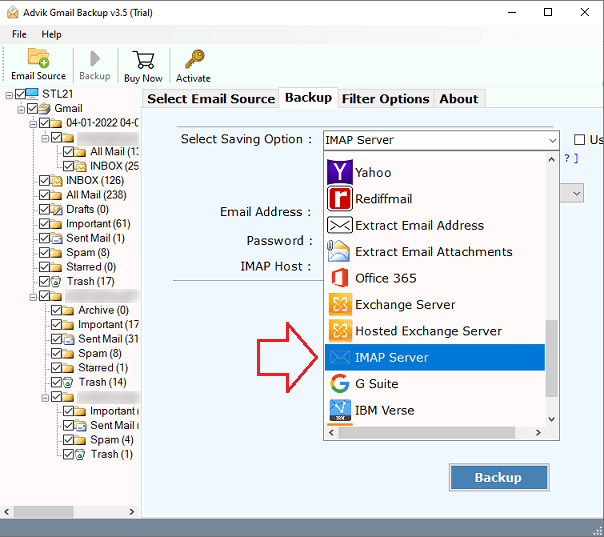604x537 pixels.
Task: Click the Gmail mailbox tree icon
Action: 45,108
